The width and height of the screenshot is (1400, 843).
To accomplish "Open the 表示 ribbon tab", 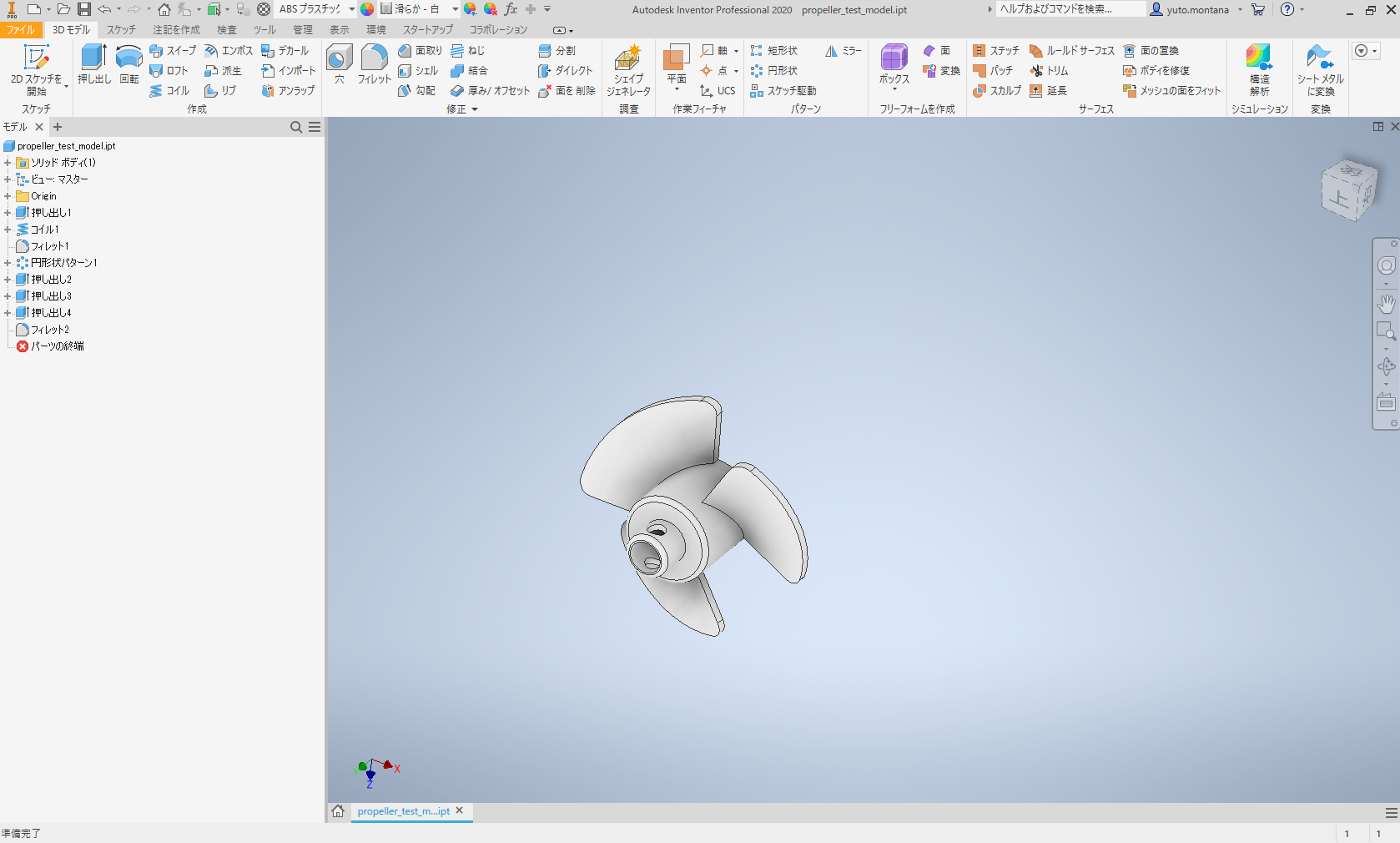I will pyautogui.click(x=339, y=29).
